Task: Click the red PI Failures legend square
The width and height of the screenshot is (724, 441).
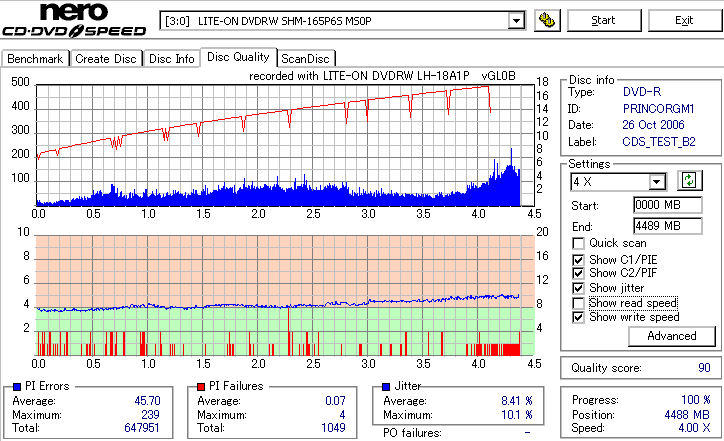Action: tap(201, 387)
